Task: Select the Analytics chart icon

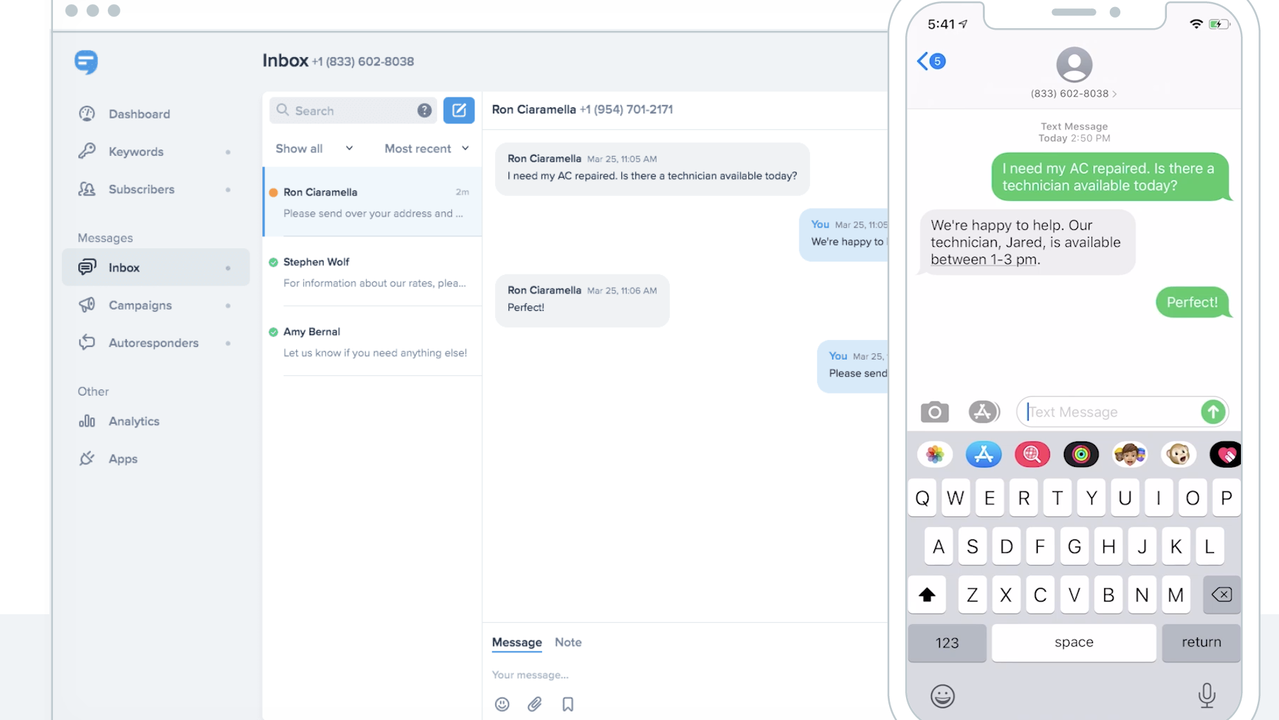Action: click(87, 421)
